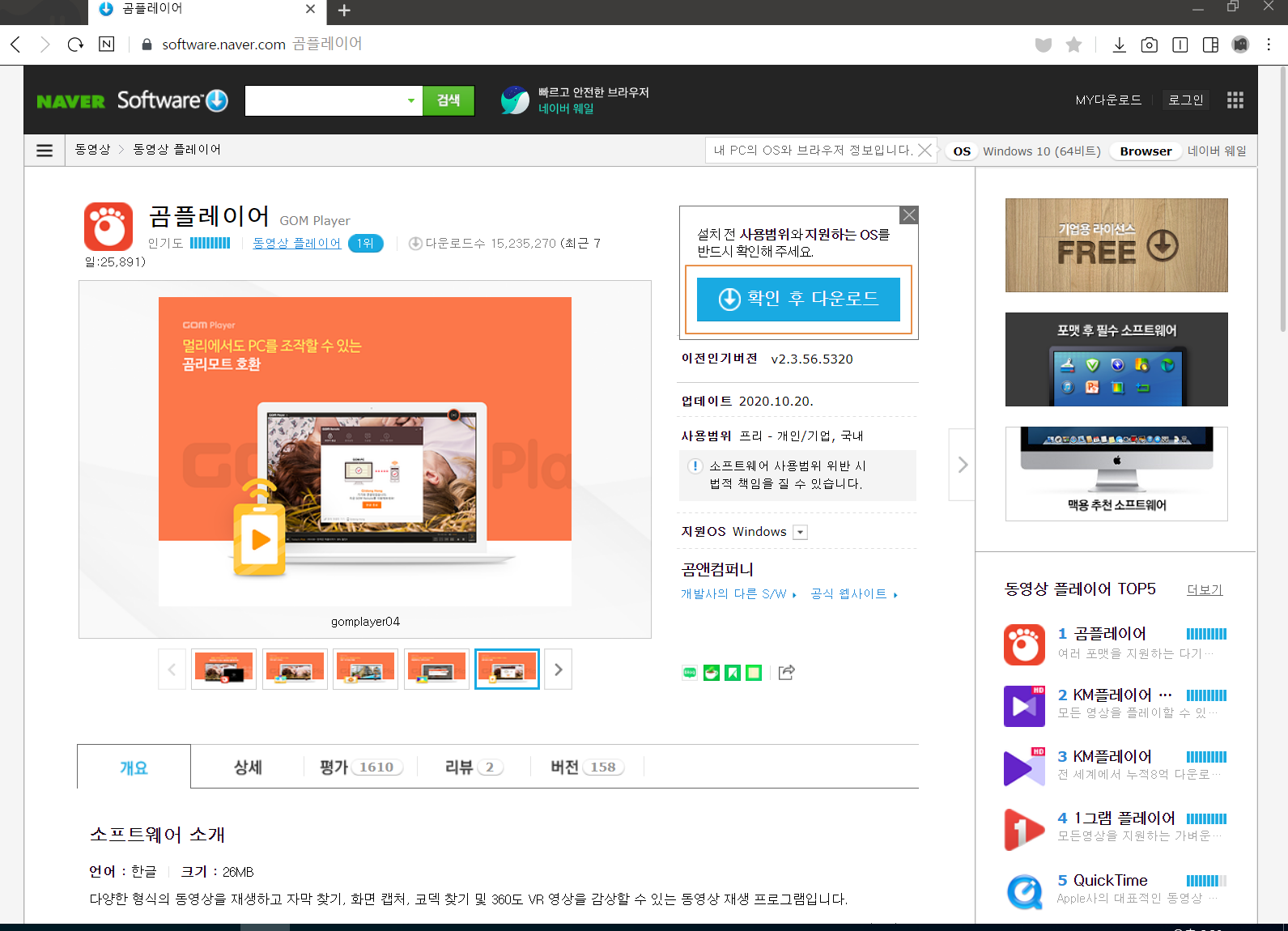The height and width of the screenshot is (931, 1288).
Task: Open 개발사의 다른 S/W link
Action: [738, 593]
